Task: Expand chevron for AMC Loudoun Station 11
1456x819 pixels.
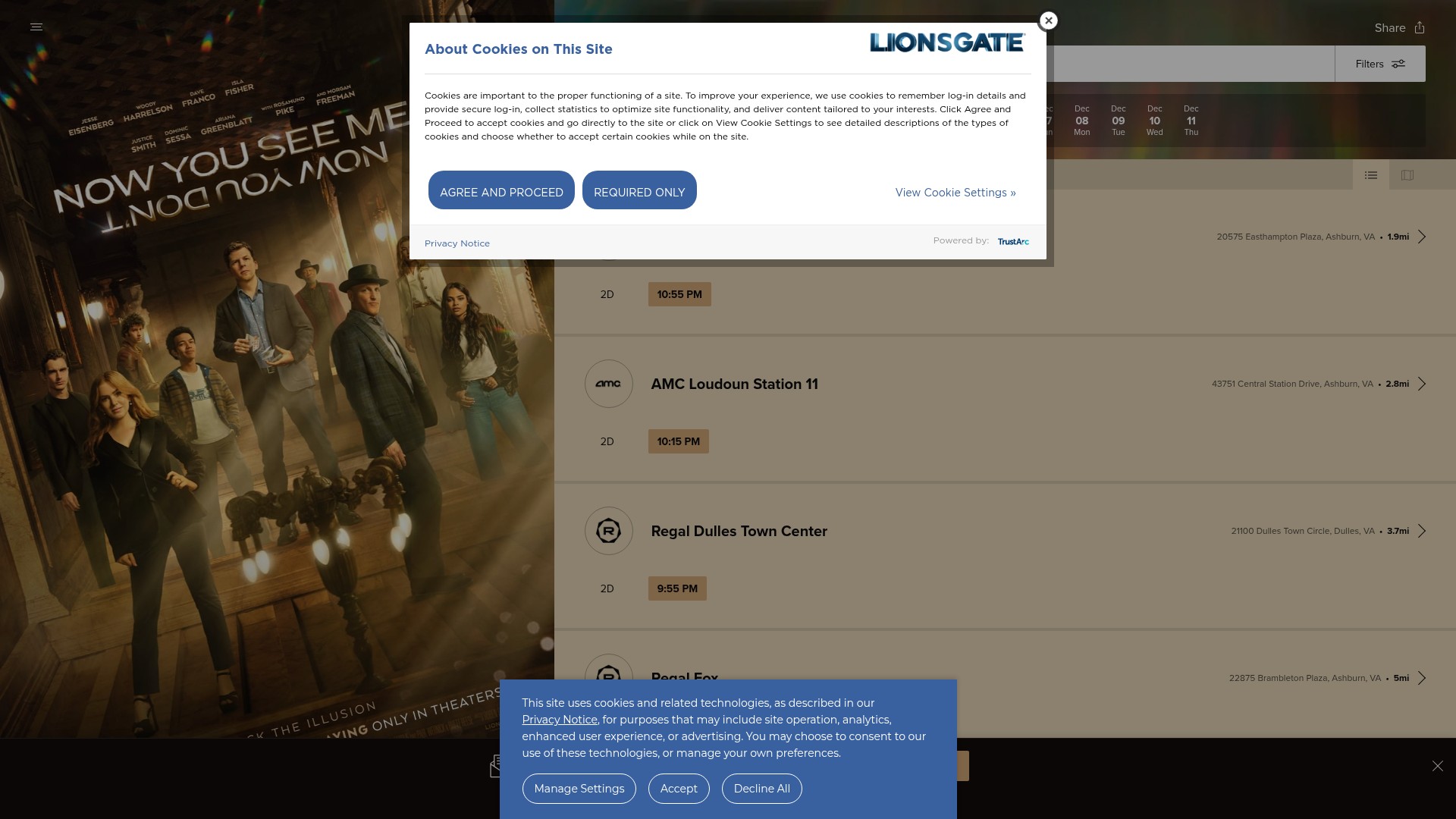Action: point(1422,384)
